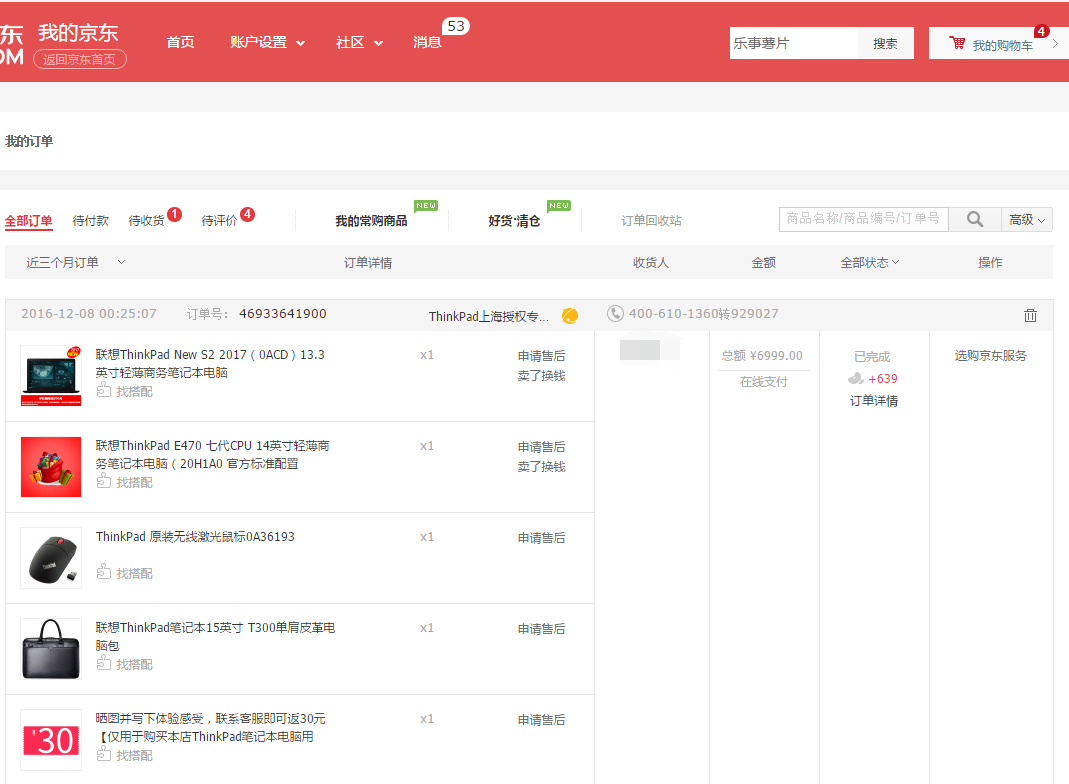
Task: Open 联想ThinkPad E470 product link
Action: point(213,454)
